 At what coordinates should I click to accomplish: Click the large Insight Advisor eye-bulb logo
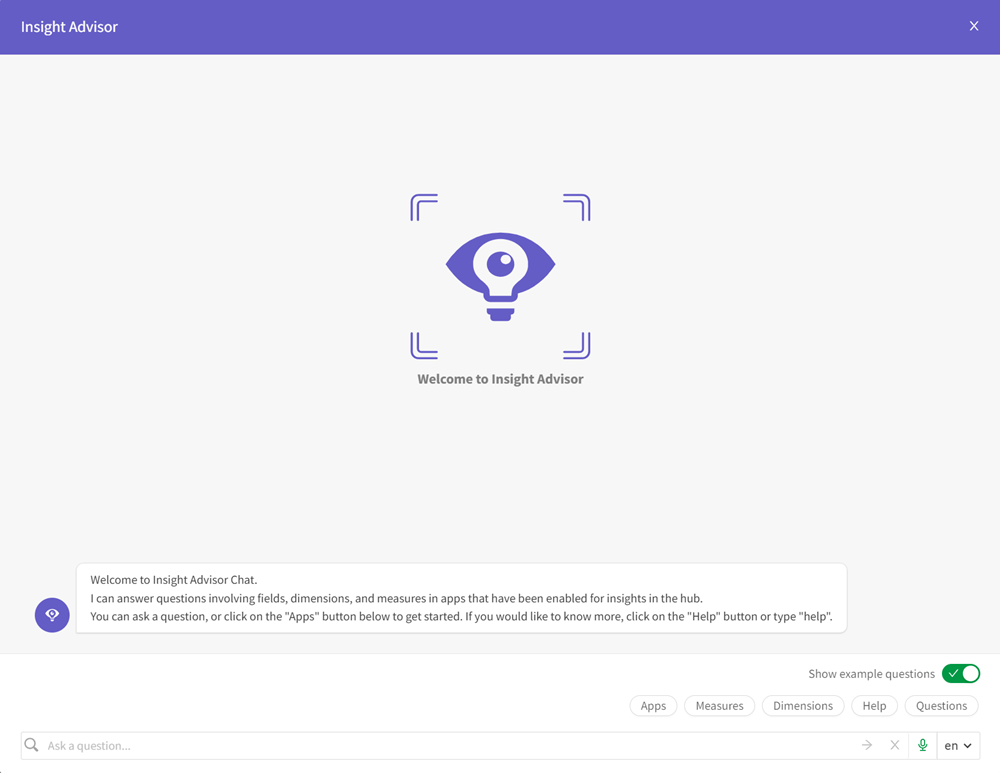tap(500, 276)
